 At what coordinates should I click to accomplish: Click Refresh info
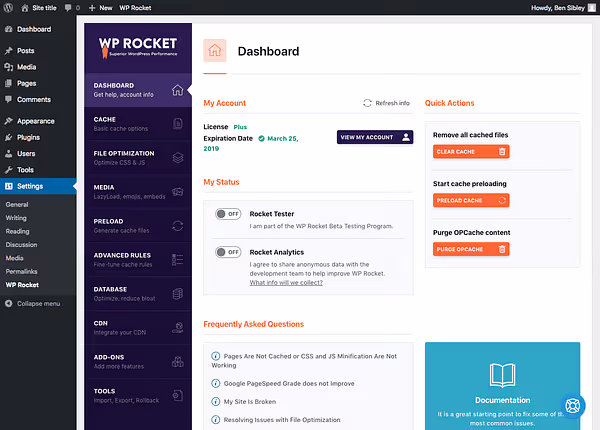pos(386,103)
